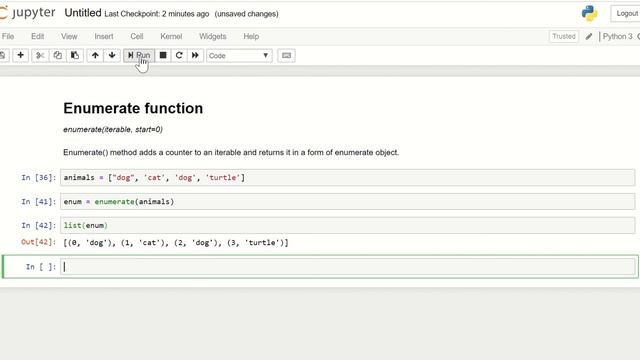Rename notebook by clicking Untitled title

pyautogui.click(x=83, y=13)
